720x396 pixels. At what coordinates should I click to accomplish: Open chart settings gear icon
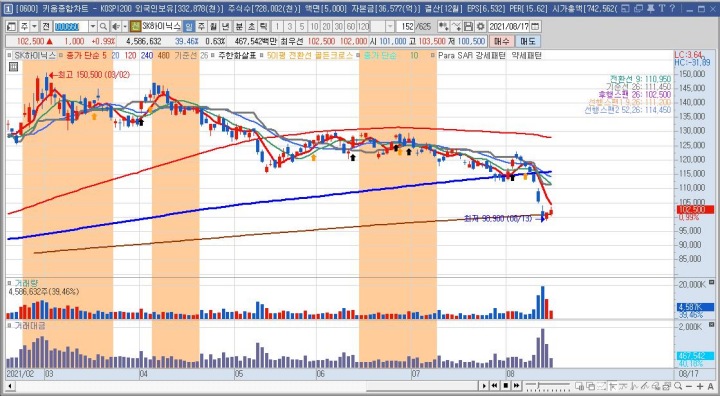click(480, 27)
